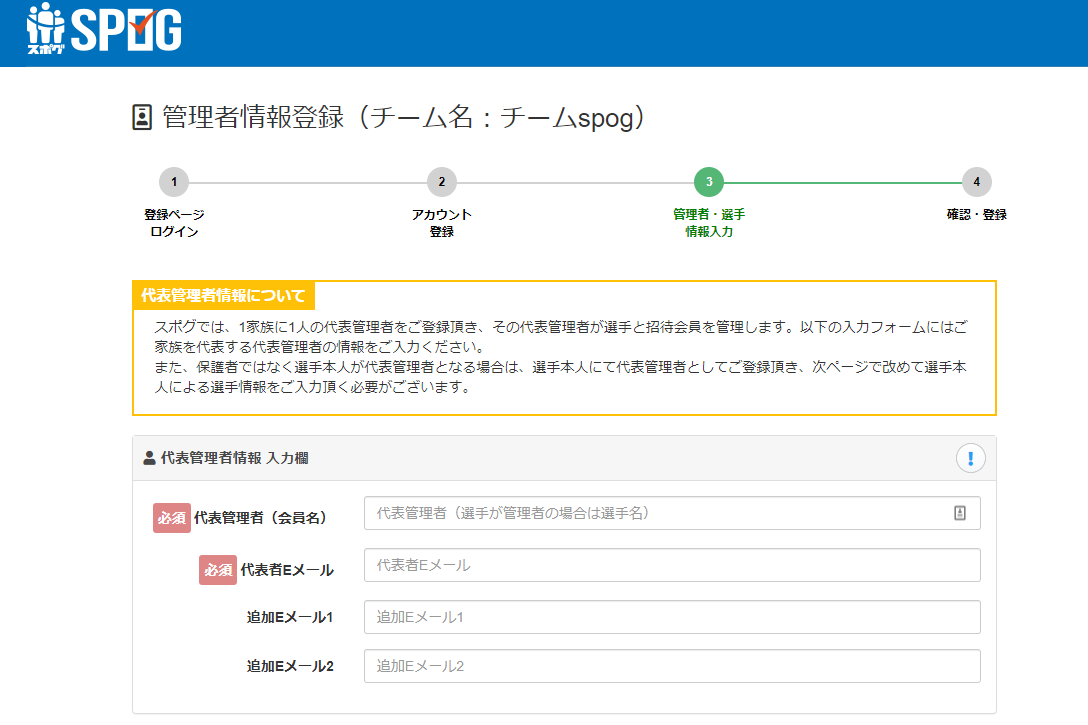Click the ID card icon beside the page heading
Screen dimensions: 1088x725
137,115
